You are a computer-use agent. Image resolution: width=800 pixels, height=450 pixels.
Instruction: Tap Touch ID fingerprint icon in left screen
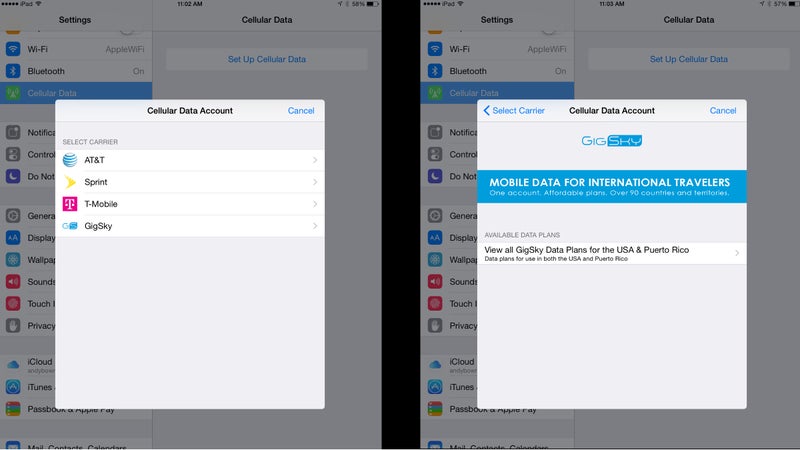(13, 304)
